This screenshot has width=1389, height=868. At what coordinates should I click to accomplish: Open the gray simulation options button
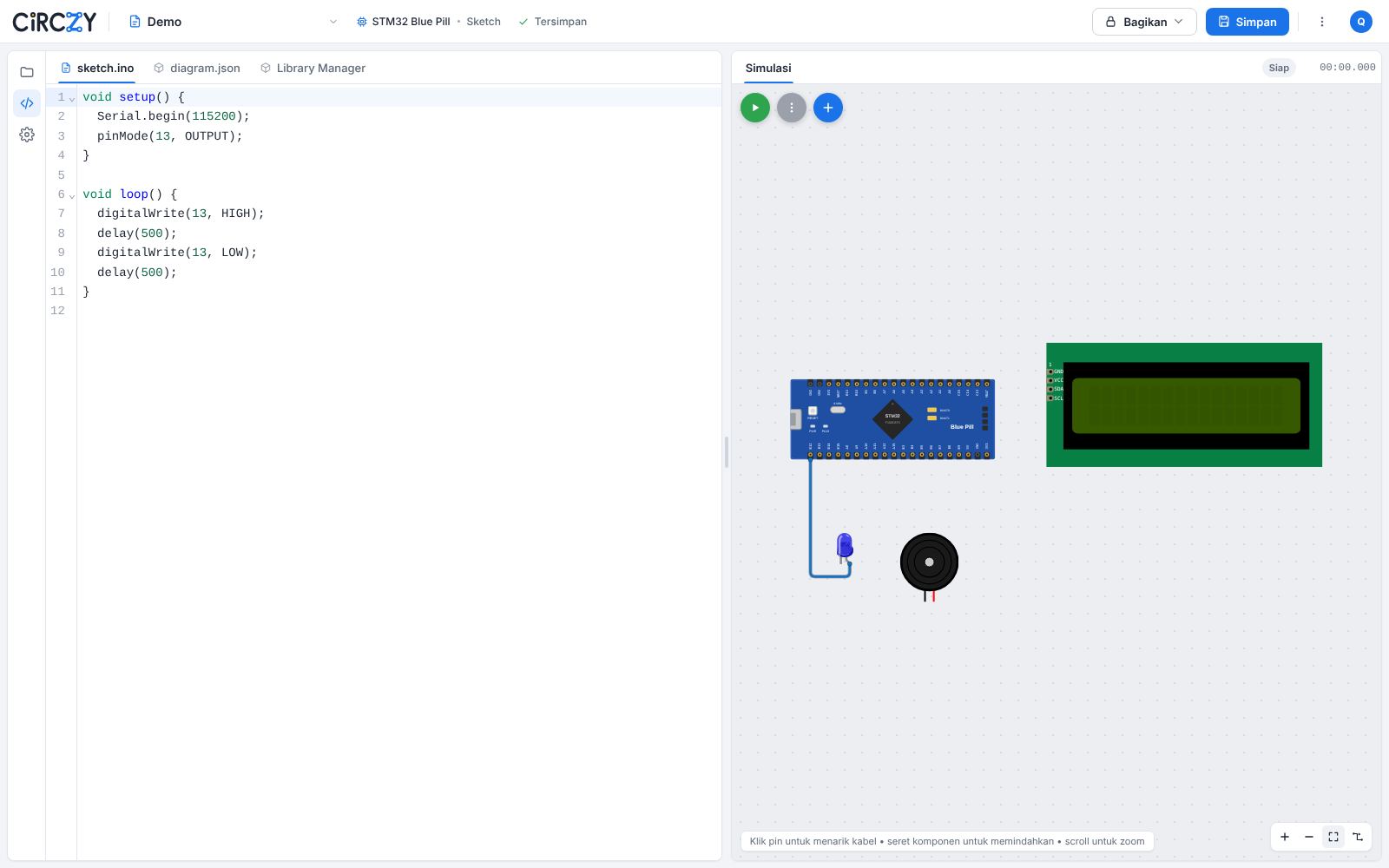[792, 108]
